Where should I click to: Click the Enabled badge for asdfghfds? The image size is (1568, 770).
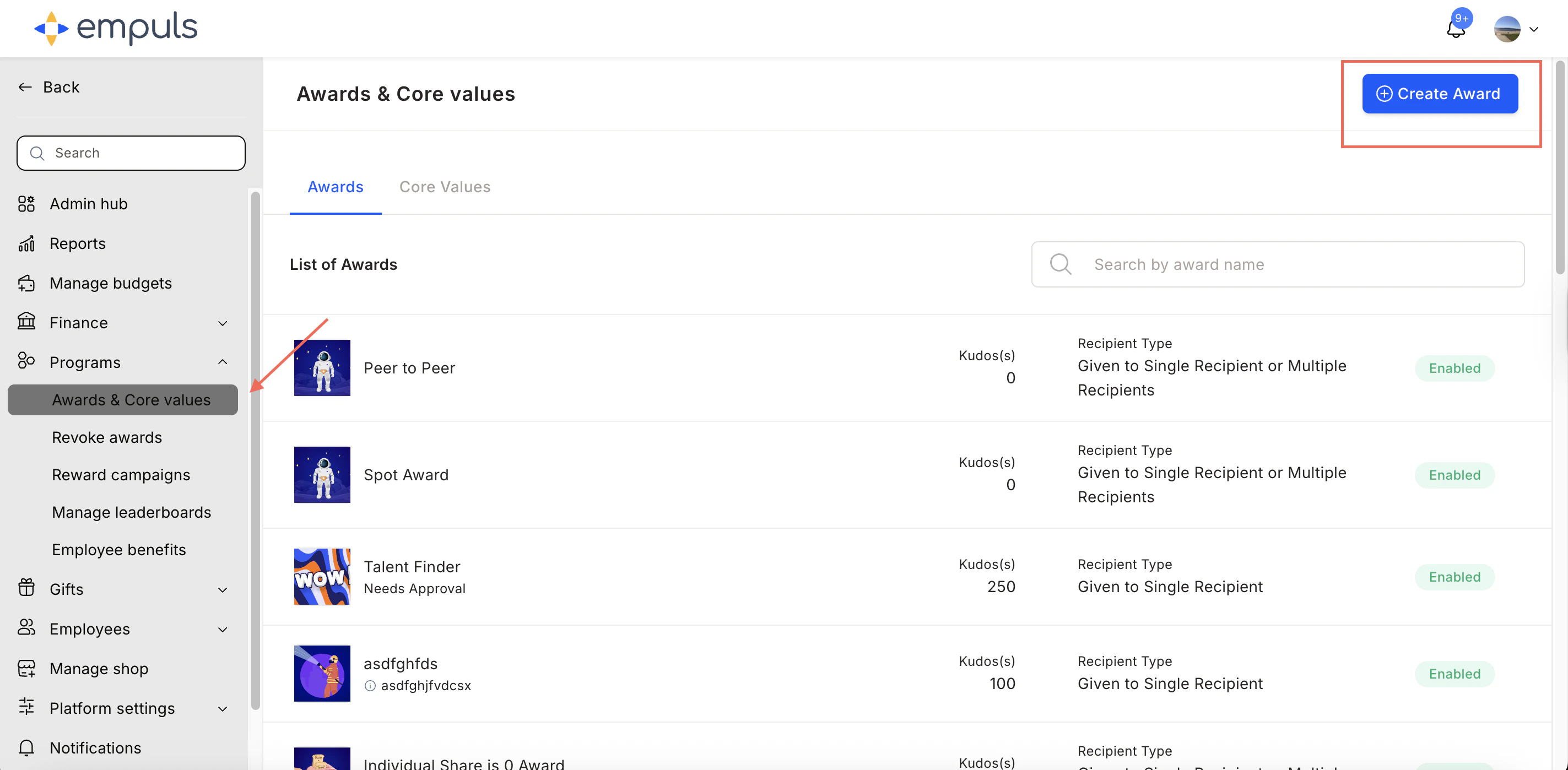click(1454, 674)
